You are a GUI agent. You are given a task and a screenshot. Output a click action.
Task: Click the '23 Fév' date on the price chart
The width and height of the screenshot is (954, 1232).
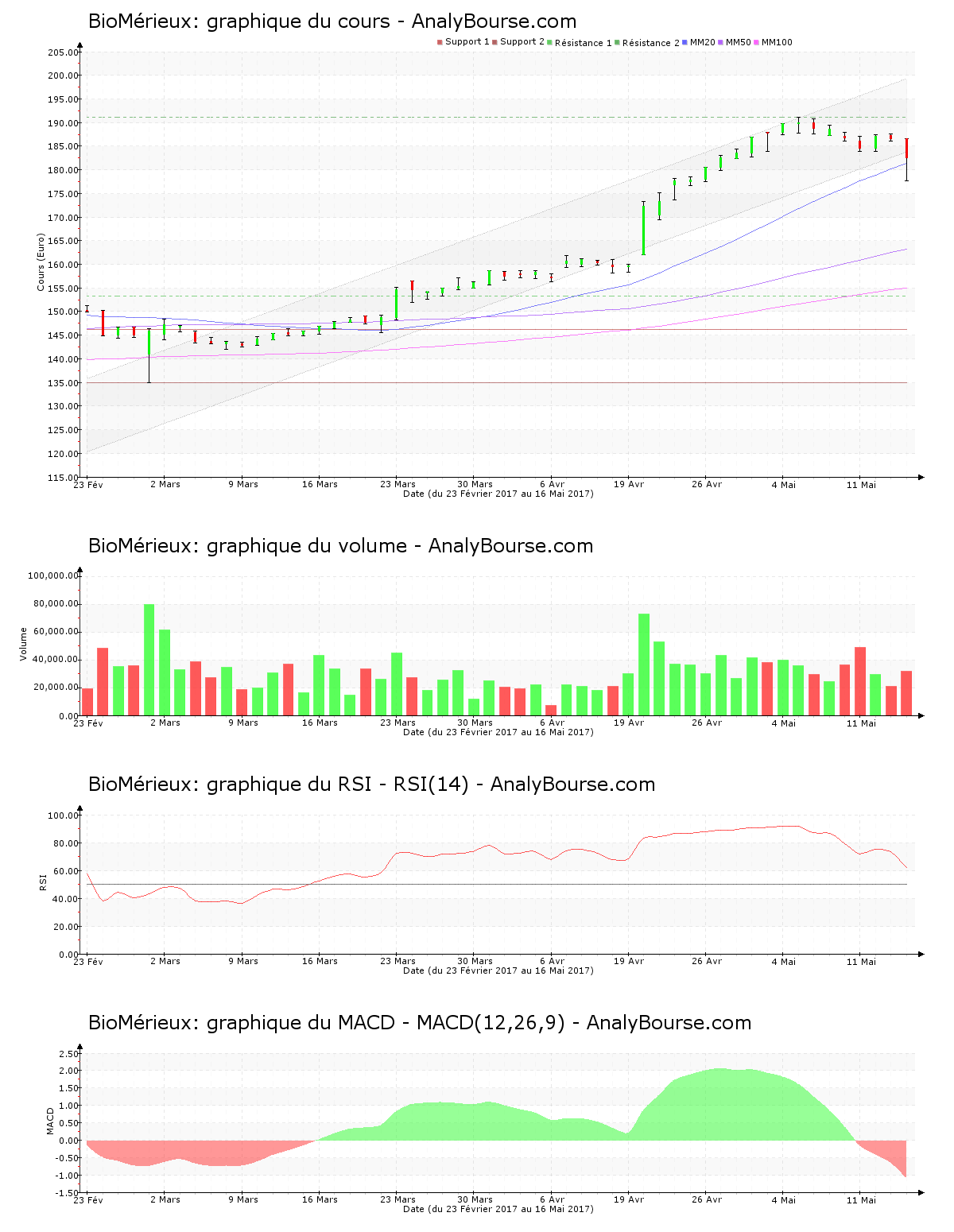(x=88, y=484)
